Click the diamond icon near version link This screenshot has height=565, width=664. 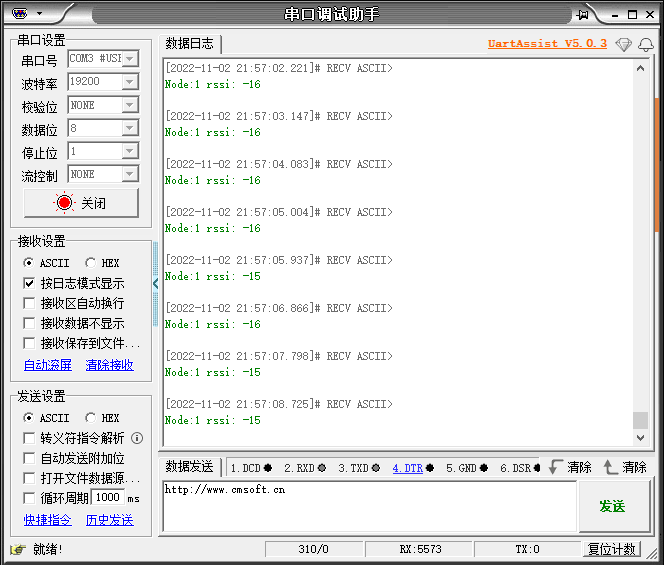(x=623, y=44)
